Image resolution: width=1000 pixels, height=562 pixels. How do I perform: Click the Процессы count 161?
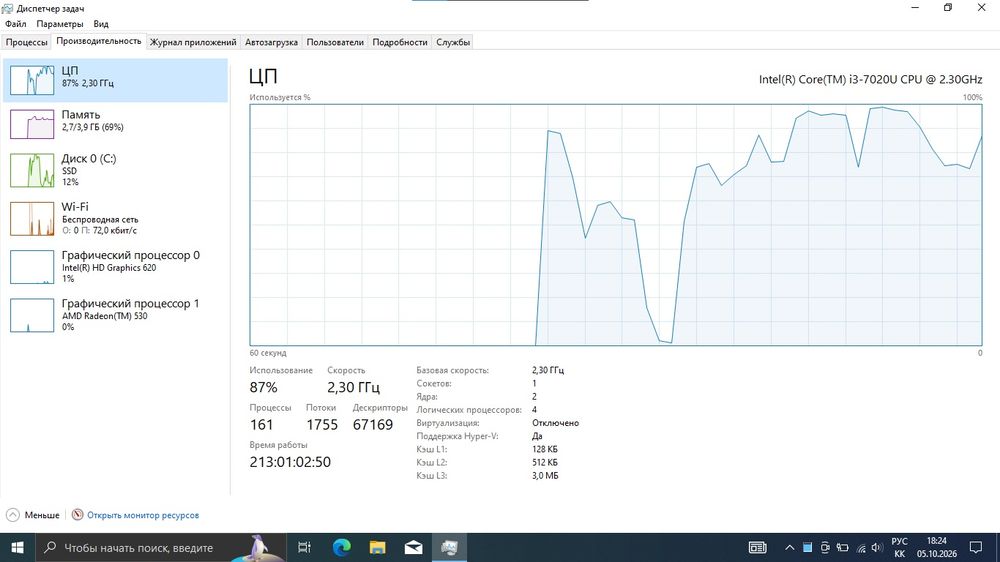coord(261,425)
